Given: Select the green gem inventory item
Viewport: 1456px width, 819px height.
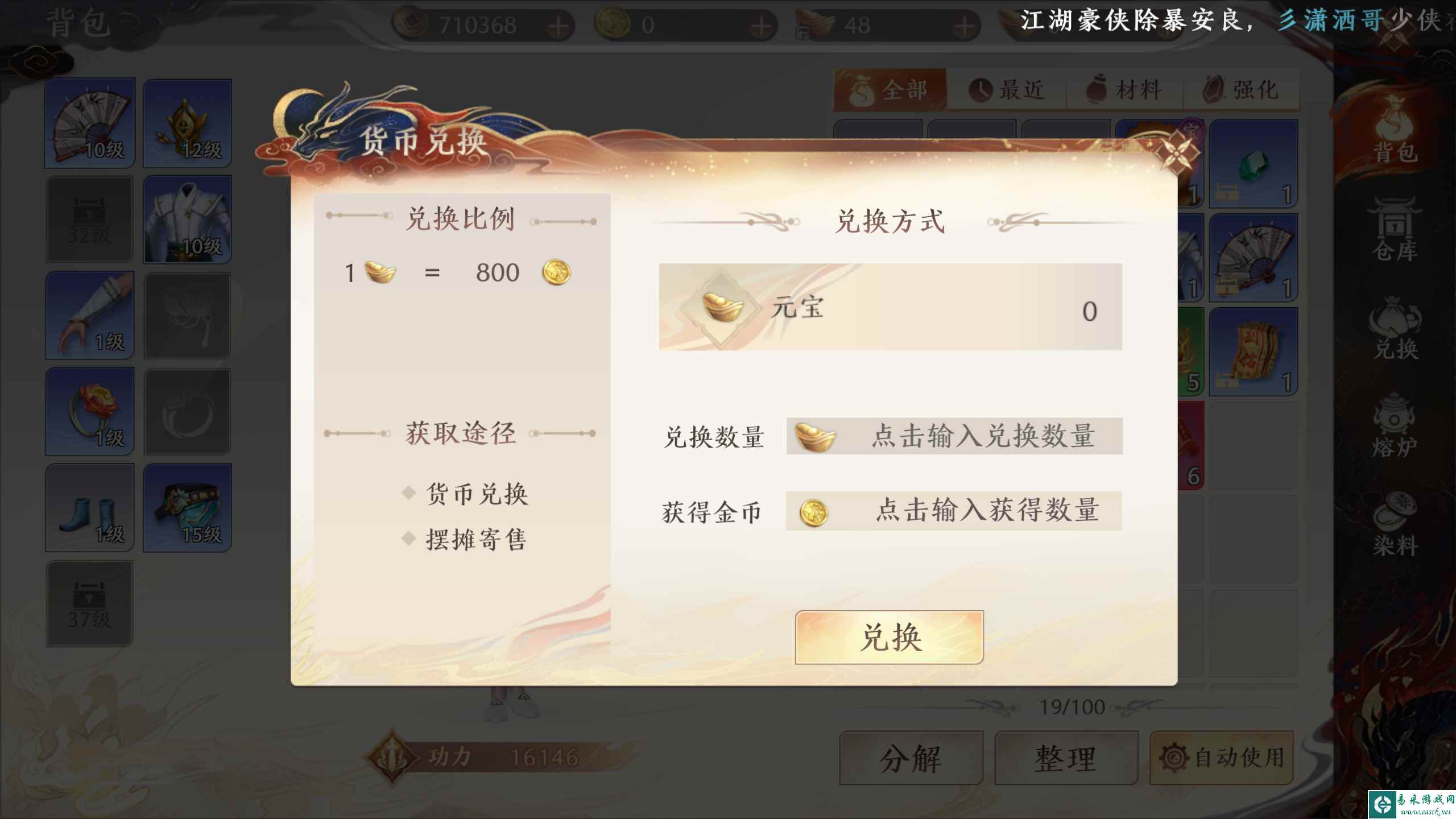Looking at the screenshot, I should (x=1254, y=164).
